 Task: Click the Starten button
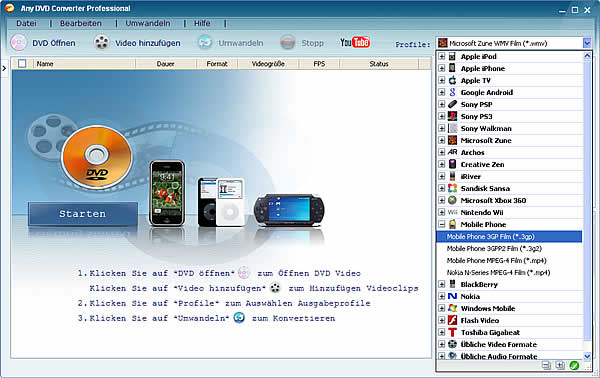coord(83,213)
